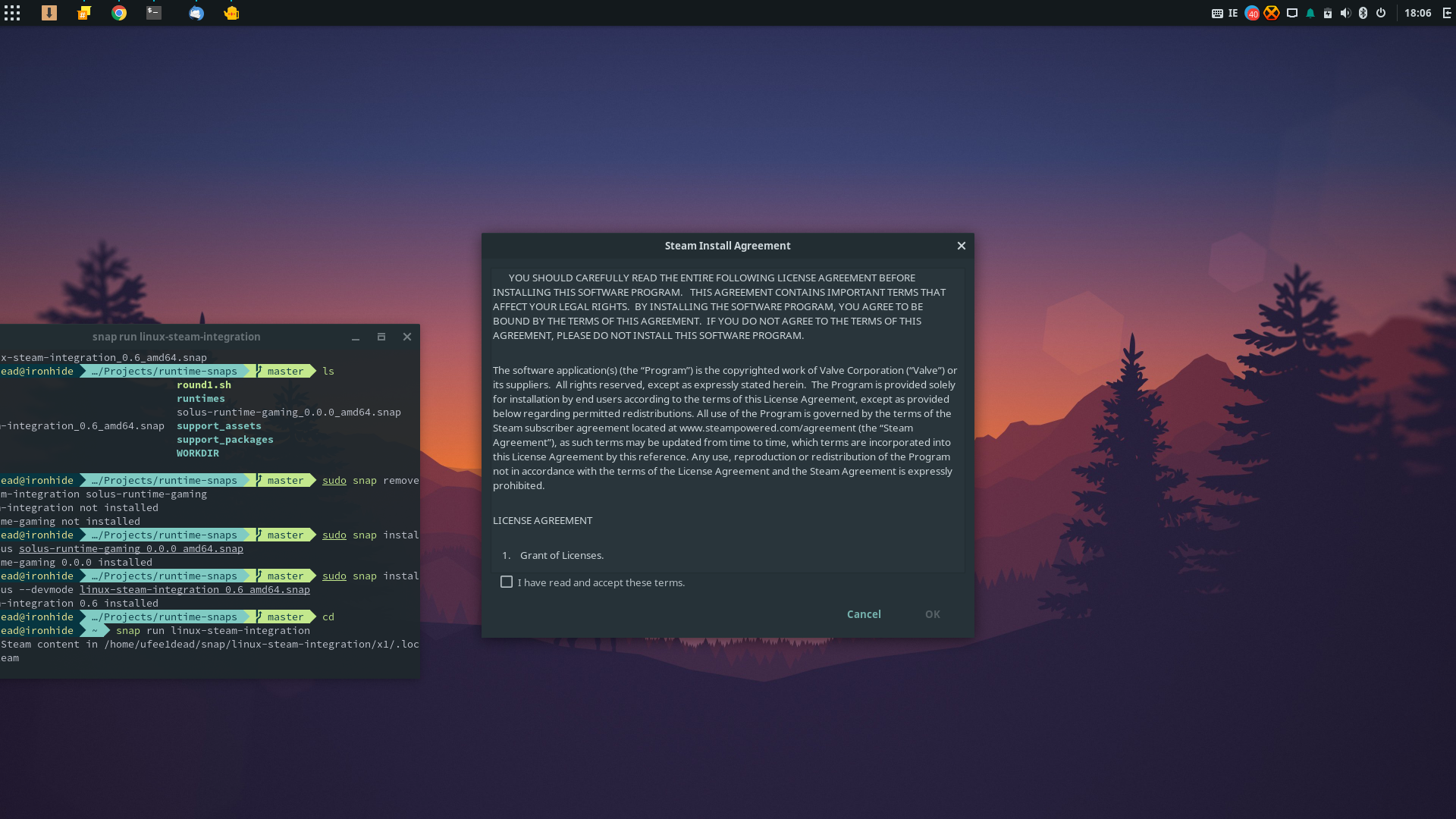
Task: Open the Raven sidebar toggle icon
Action: pos(1447,13)
